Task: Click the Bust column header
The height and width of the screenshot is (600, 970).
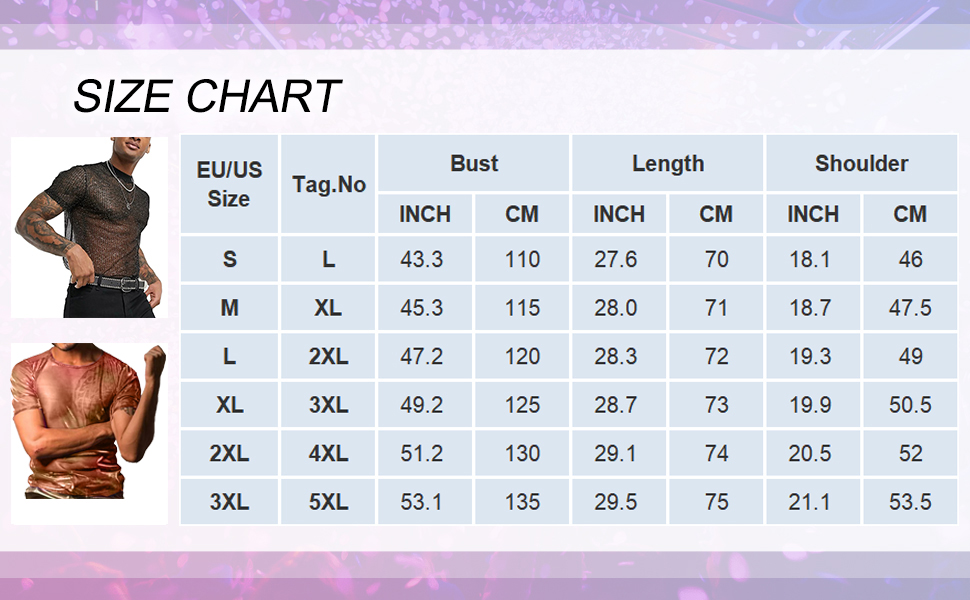Action: pos(474,163)
